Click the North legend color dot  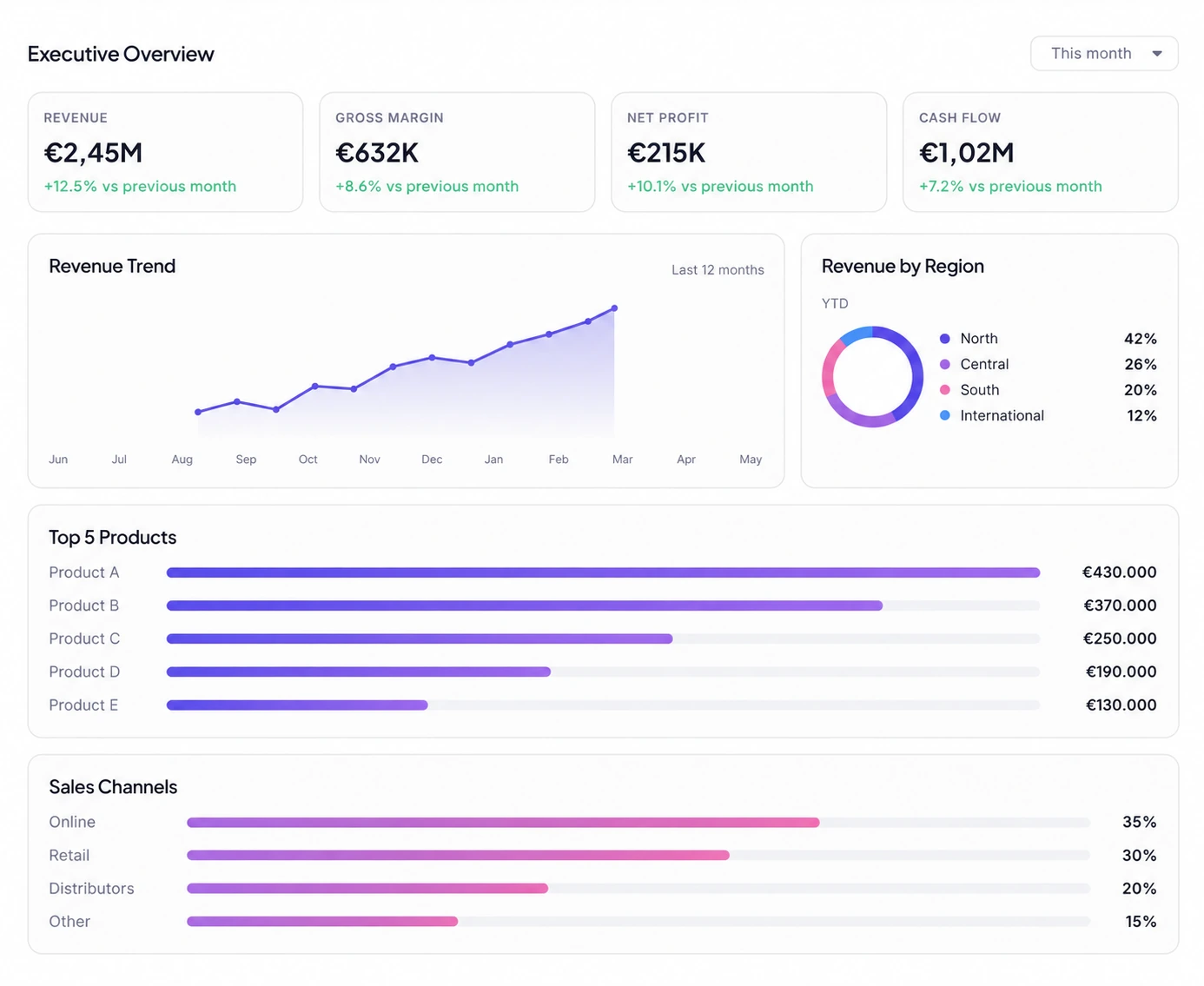(x=944, y=339)
